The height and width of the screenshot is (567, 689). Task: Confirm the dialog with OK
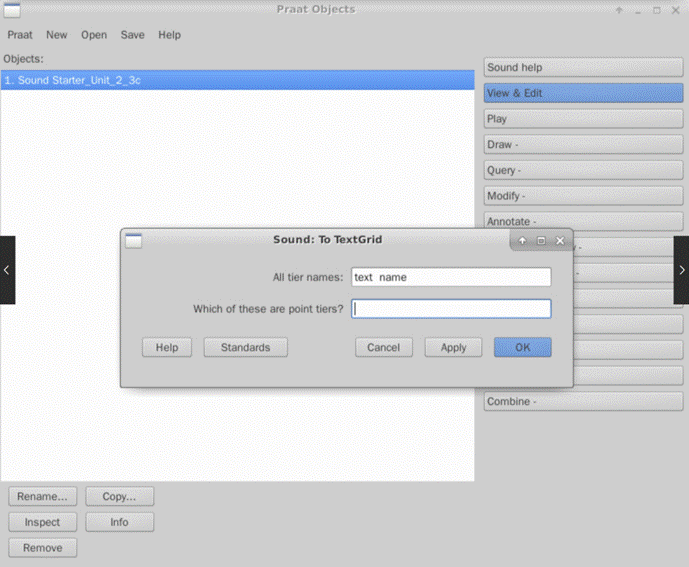(522, 347)
